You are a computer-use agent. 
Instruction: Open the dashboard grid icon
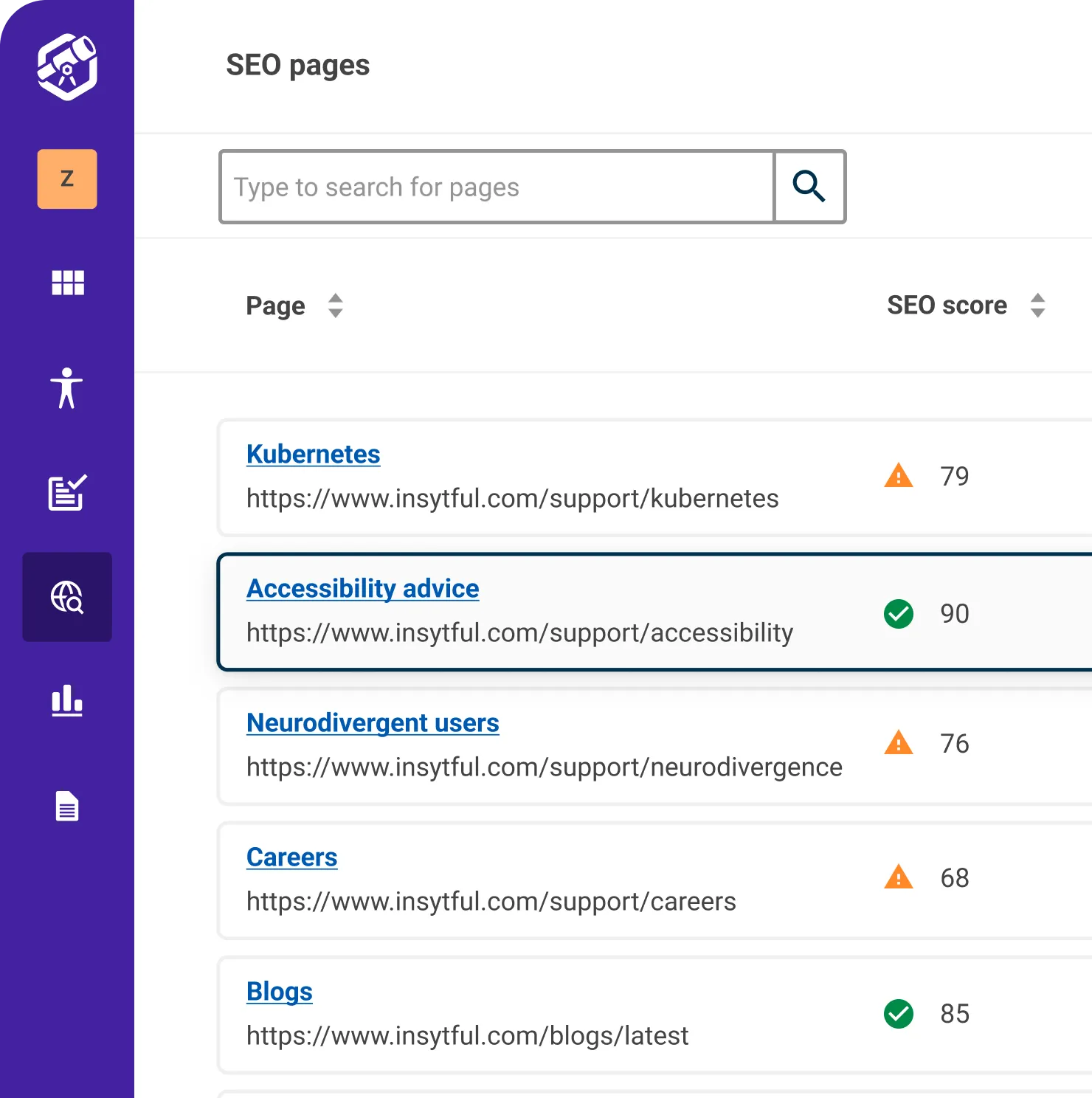[67, 283]
